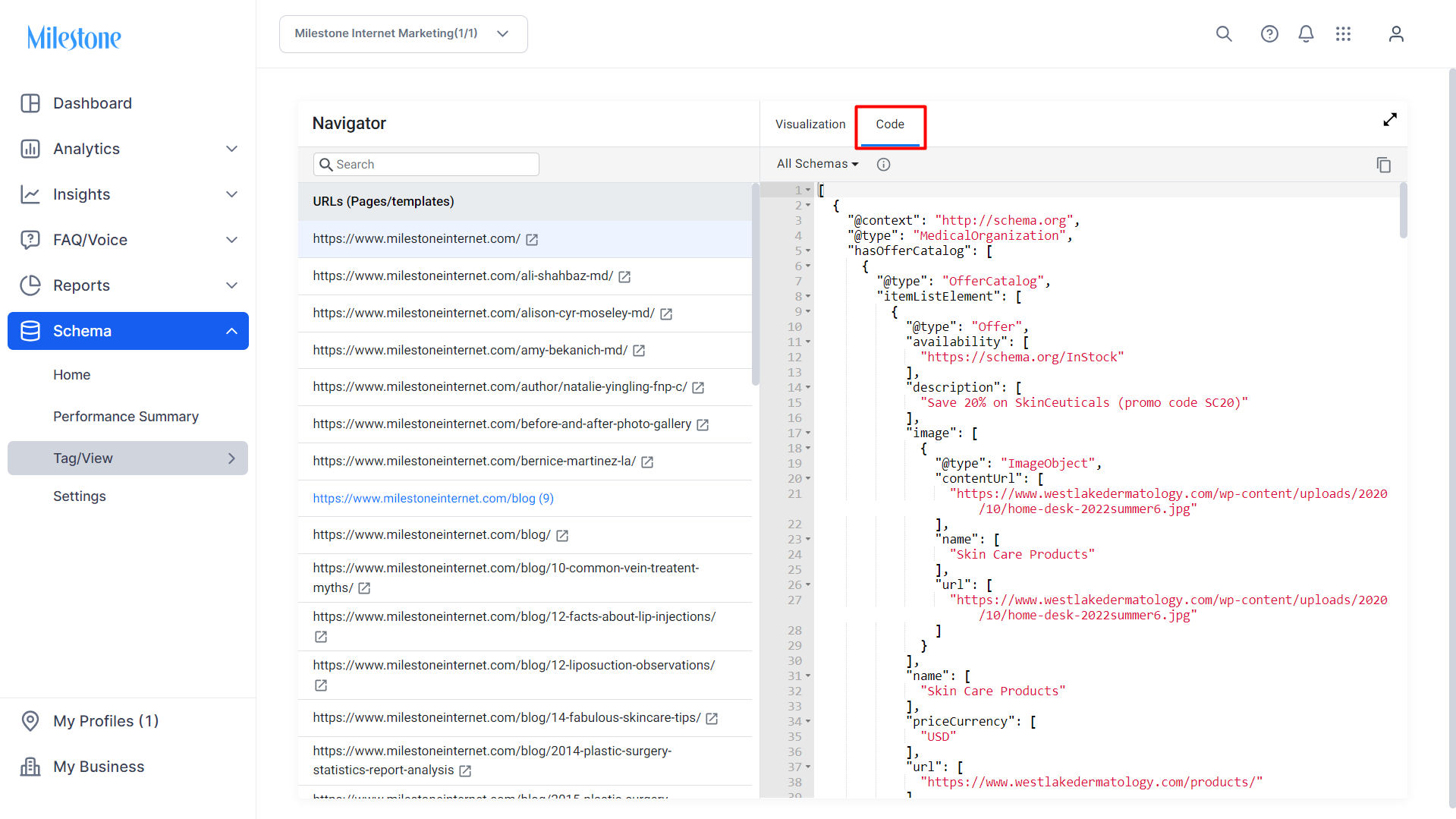Open /blog/ URL external link icon
Viewport: 1456px width, 819px height.
tap(562, 536)
